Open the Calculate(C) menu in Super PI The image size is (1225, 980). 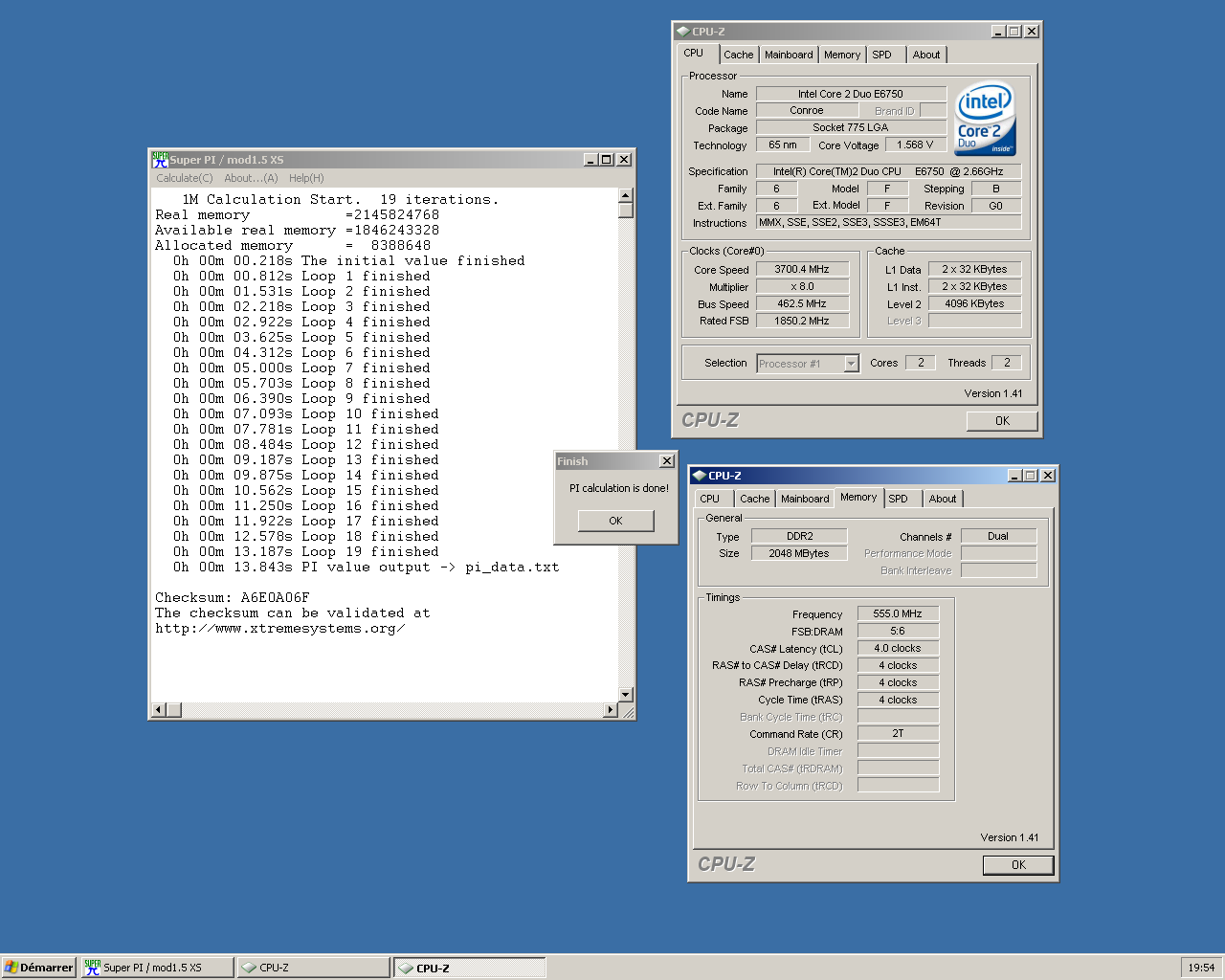point(185,178)
